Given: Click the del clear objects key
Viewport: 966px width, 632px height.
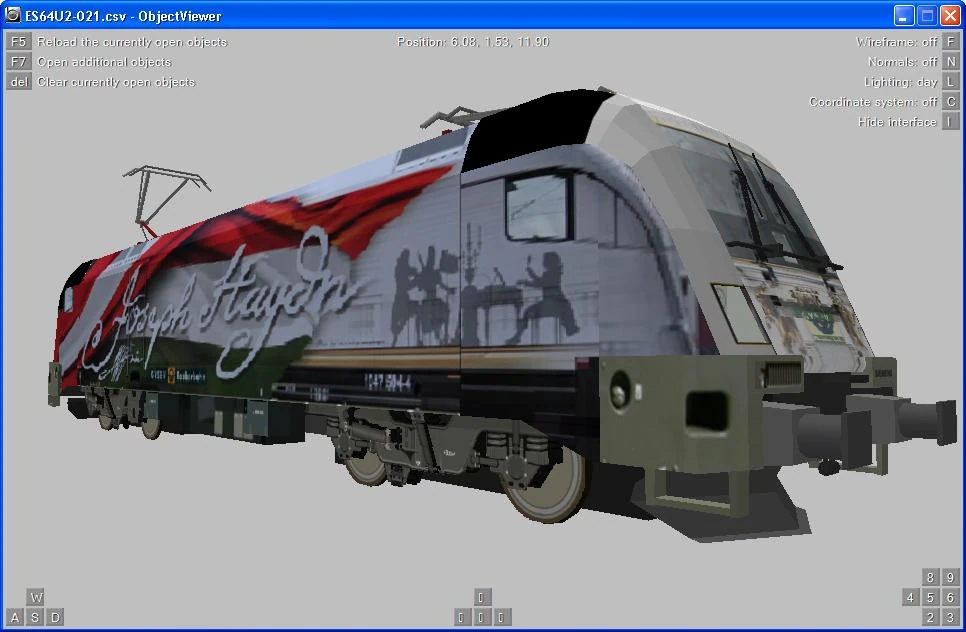Looking at the screenshot, I should pyautogui.click(x=18, y=81).
